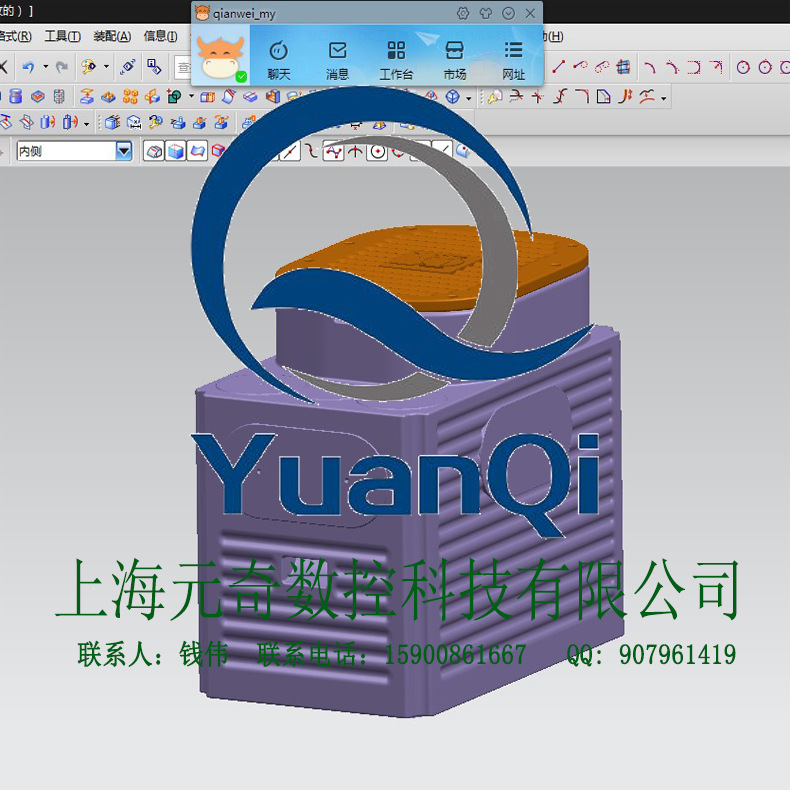
Task: Click the chamfered rectangle corner icon
Action: pos(603,96)
